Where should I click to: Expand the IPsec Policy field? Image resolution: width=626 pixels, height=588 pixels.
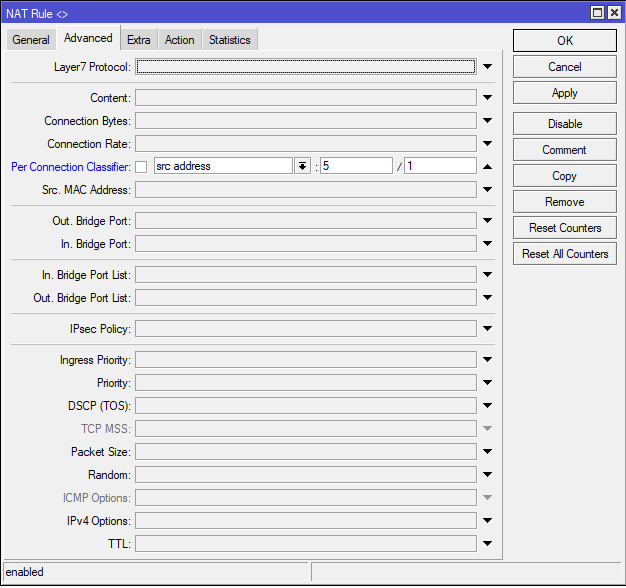pyautogui.click(x=487, y=329)
